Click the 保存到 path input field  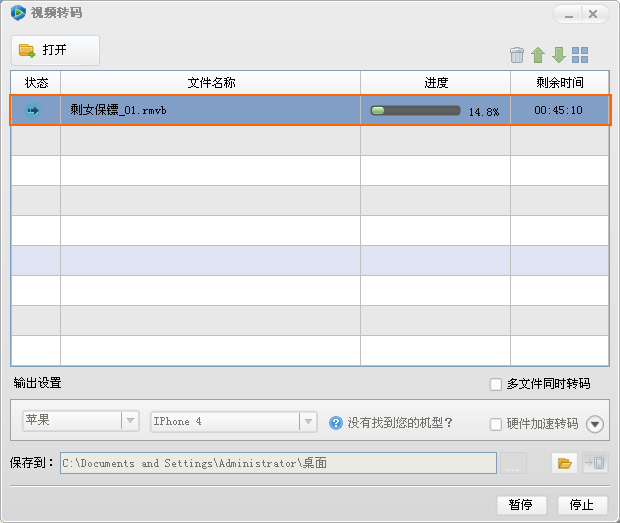pos(278,463)
